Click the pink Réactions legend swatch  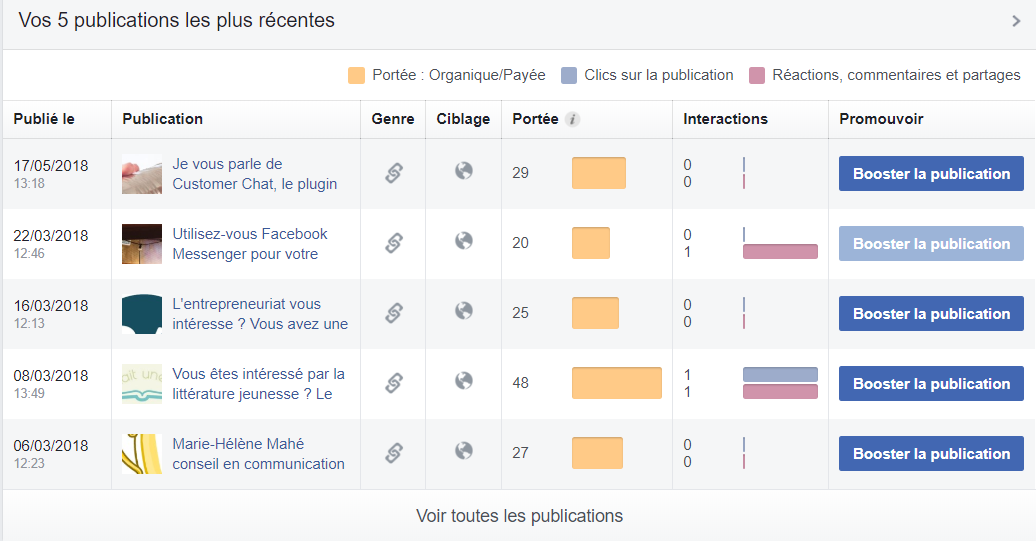(x=757, y=75)
